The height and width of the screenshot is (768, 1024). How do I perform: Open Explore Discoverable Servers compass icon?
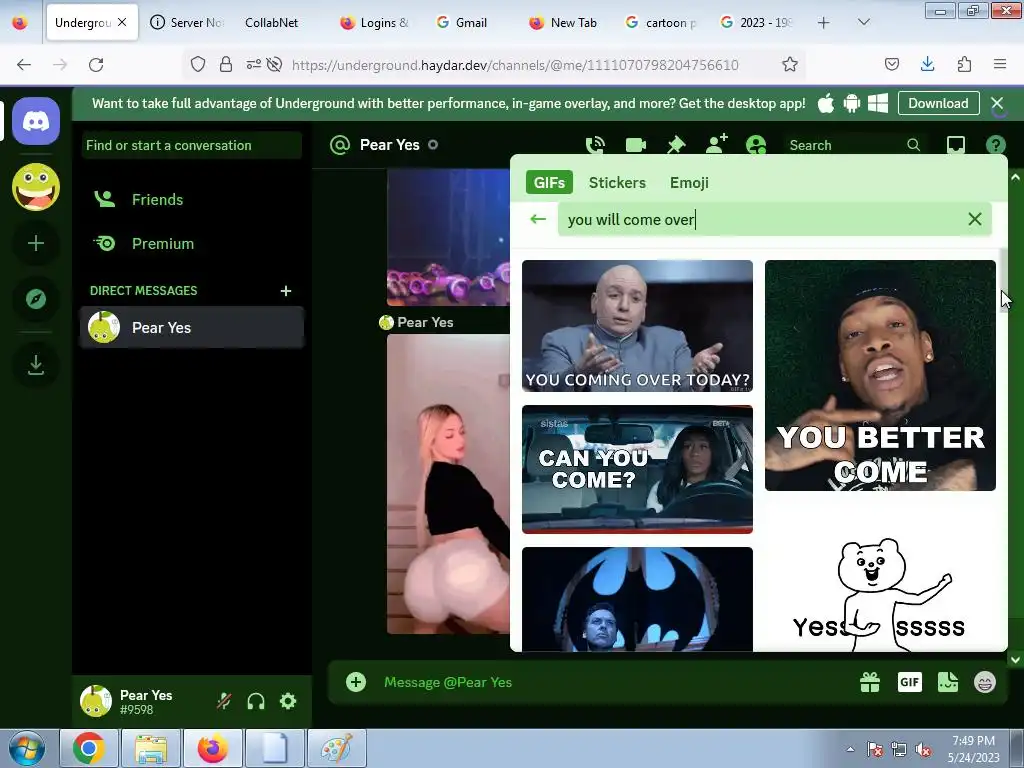36,299
